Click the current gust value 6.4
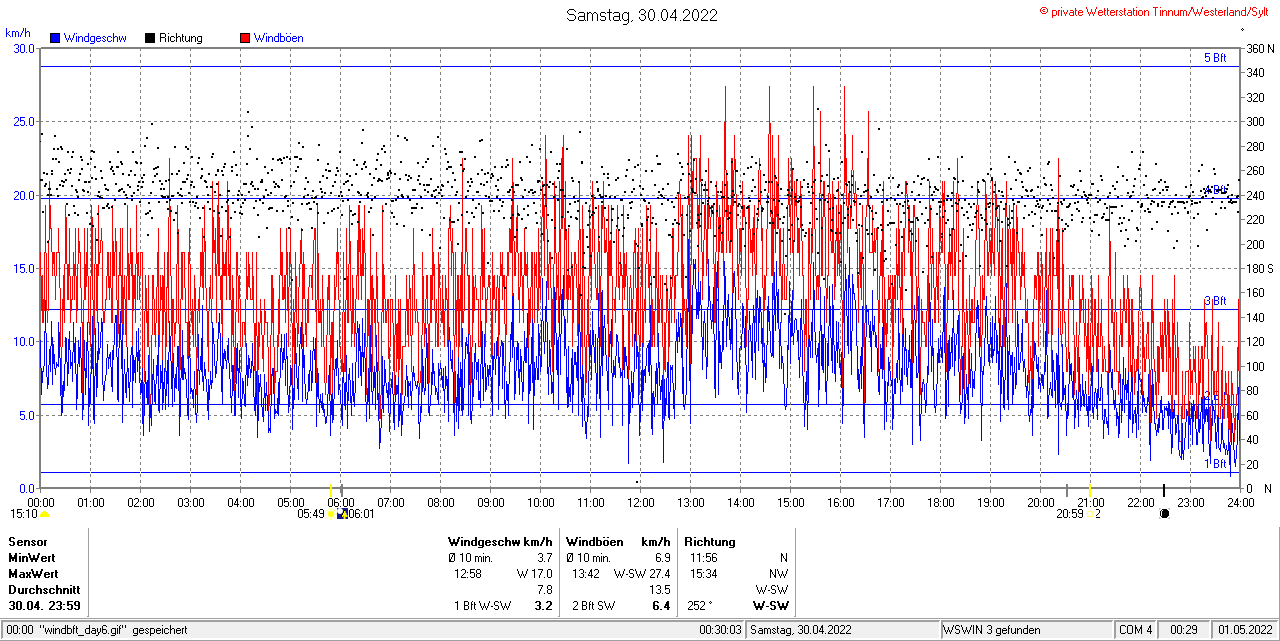This screenshot has width=1280, height=641. coord(661,605)
